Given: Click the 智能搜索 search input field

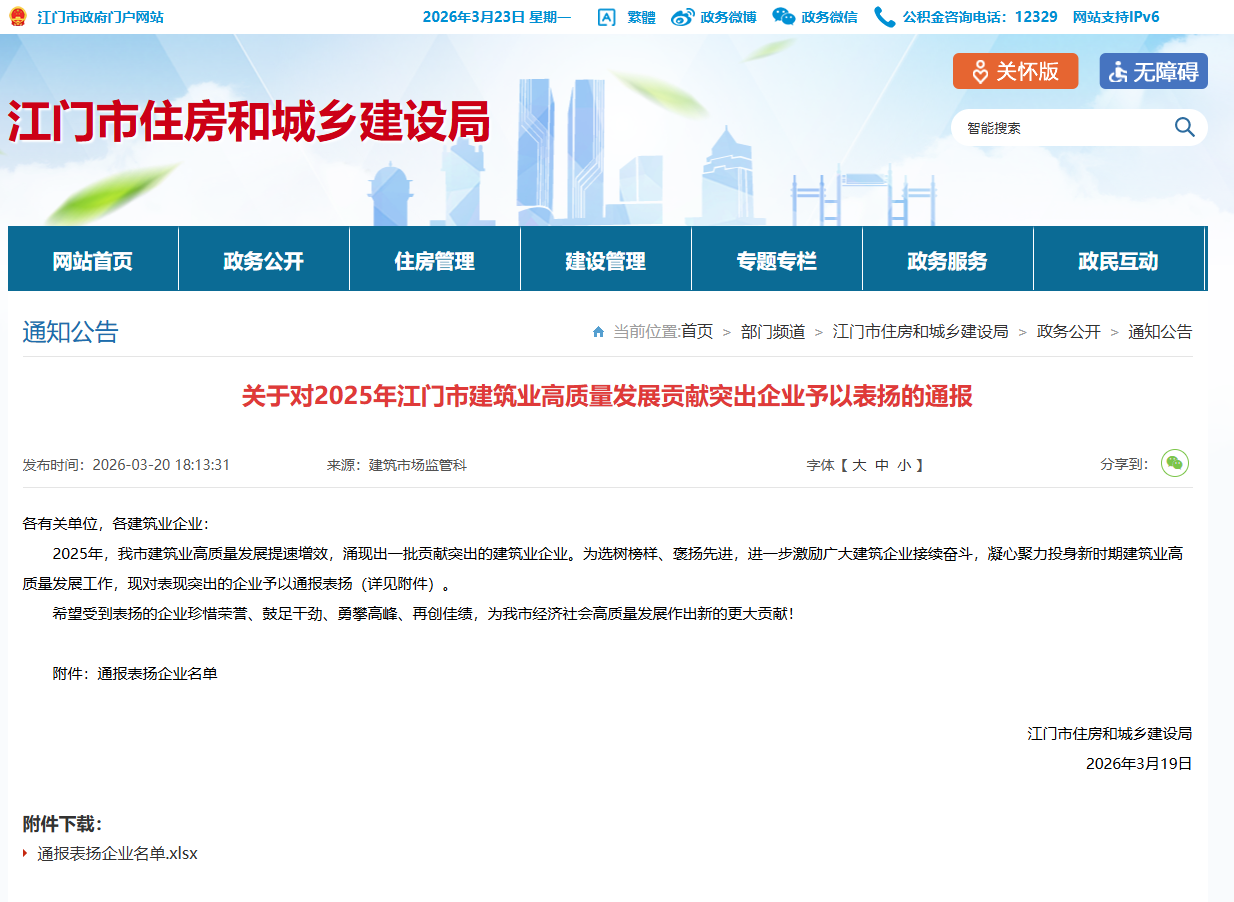Looking at the screenshot, I should point(1060,128).
